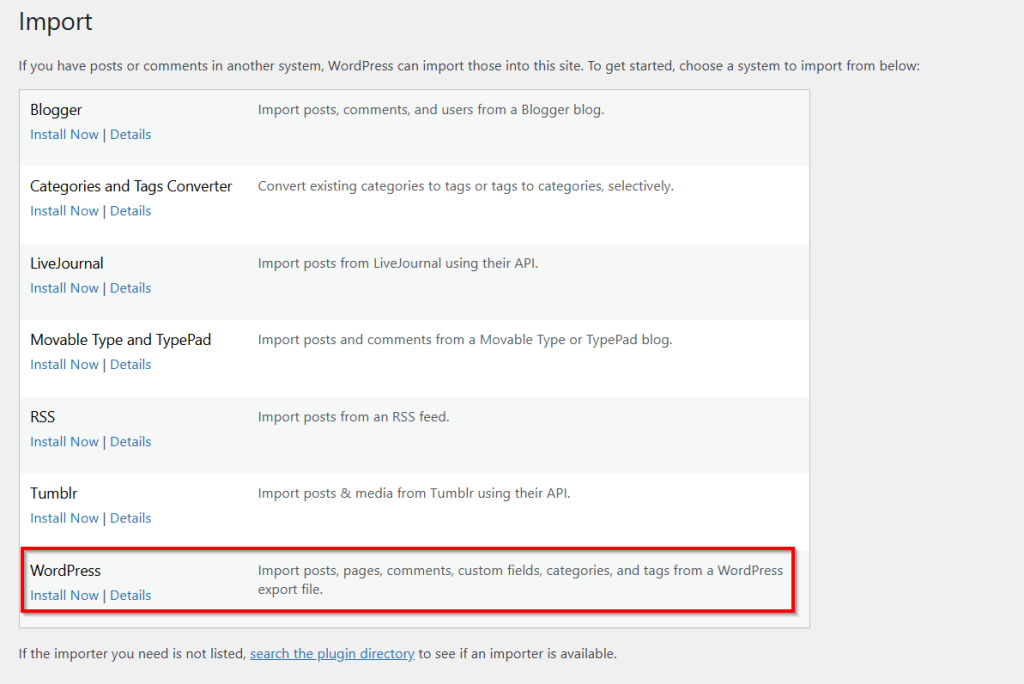
Task: Install the Movable Type and TypePad importer
Action: coord(64,365)
